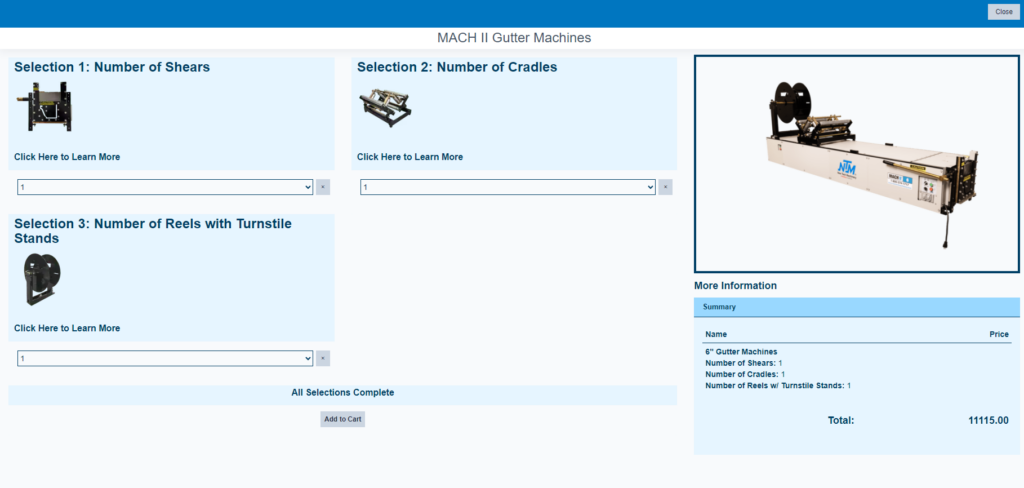Screen dimensions: 1024x488
Task: Click the 'Price' column header
Action: [999, 334]
